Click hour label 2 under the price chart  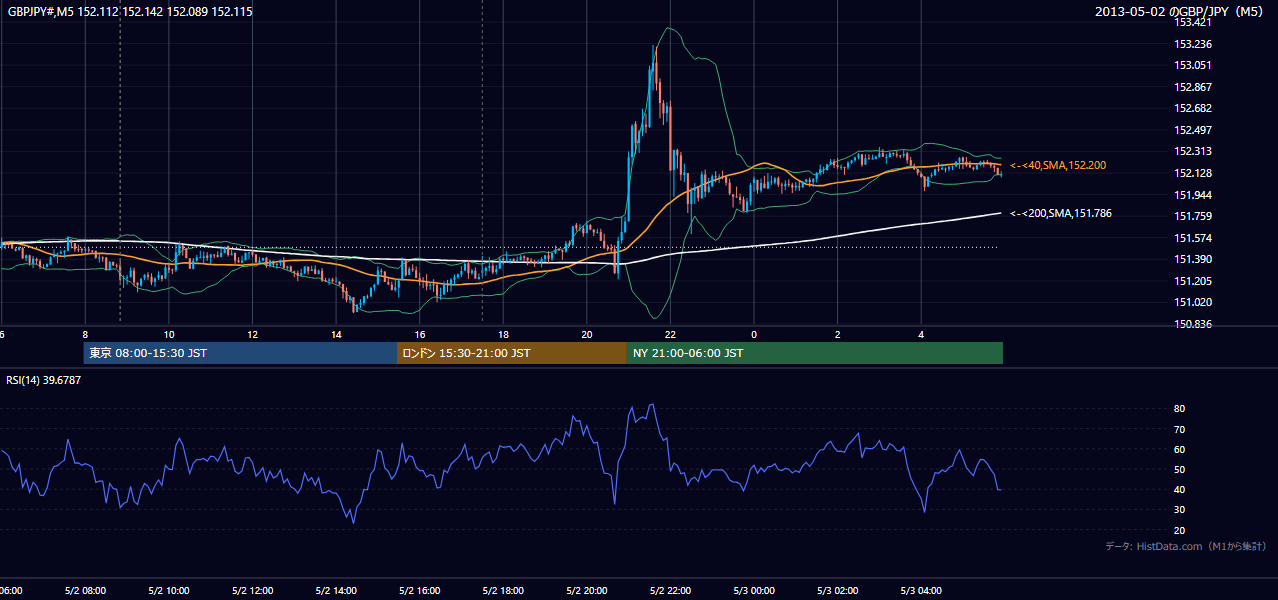coord(838,334)
